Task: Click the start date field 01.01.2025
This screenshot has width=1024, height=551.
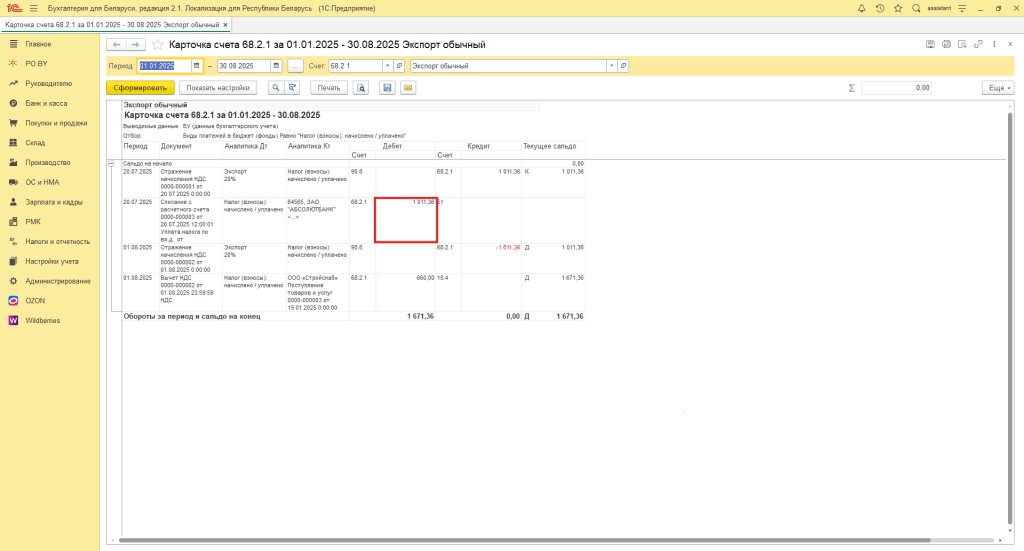Action: [x=164, y=66]
